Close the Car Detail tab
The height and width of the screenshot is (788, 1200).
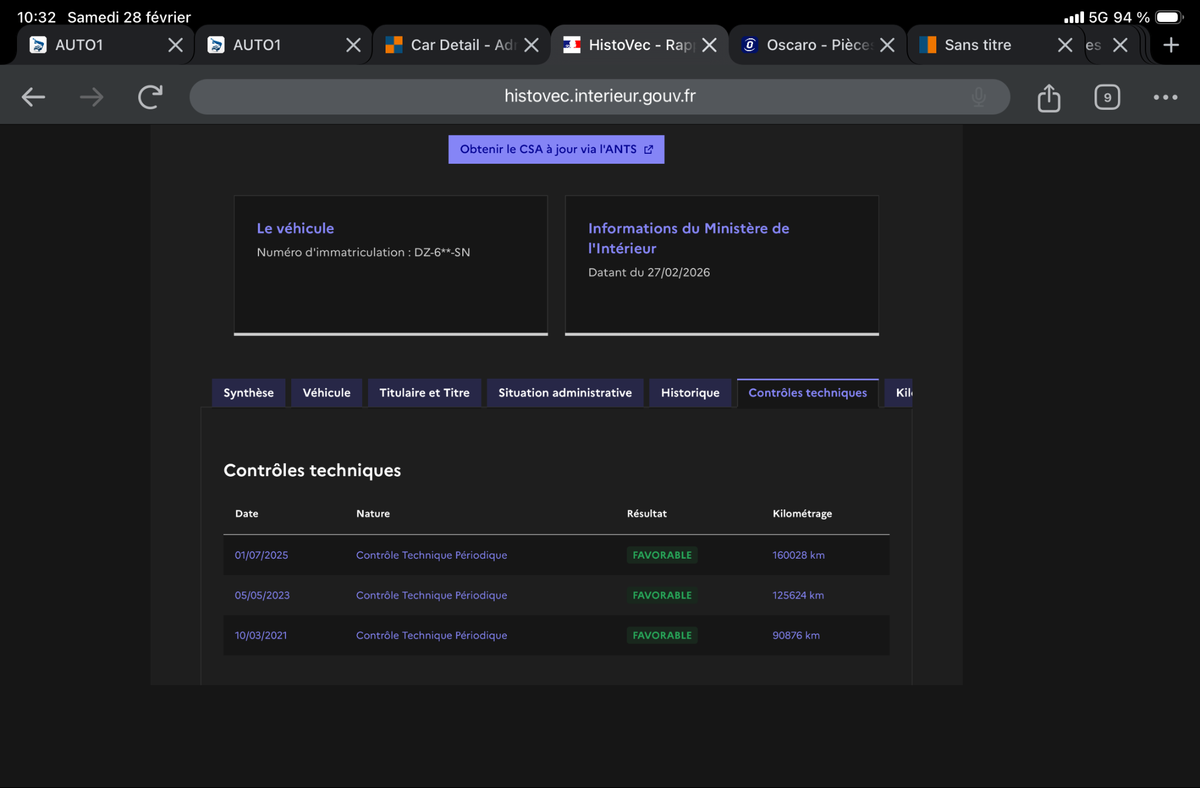tap(531, 45)
